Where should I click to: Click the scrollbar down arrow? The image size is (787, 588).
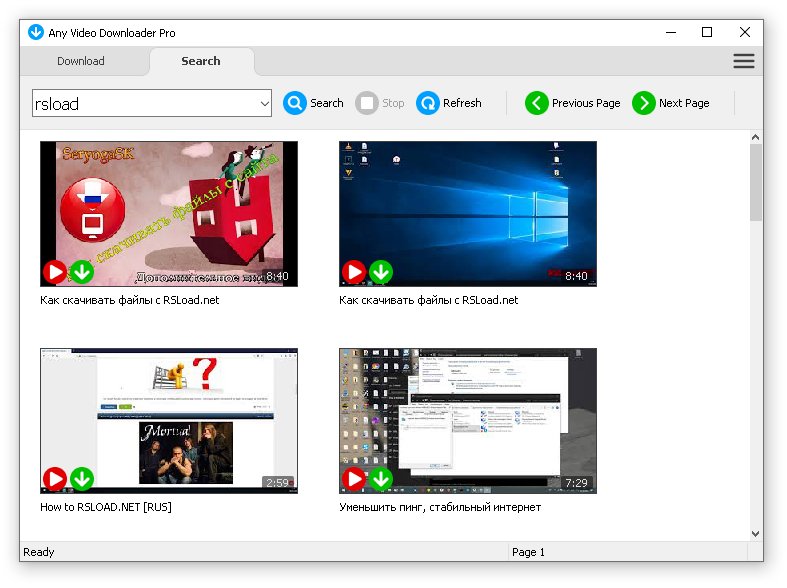click(x=755, y=534)
